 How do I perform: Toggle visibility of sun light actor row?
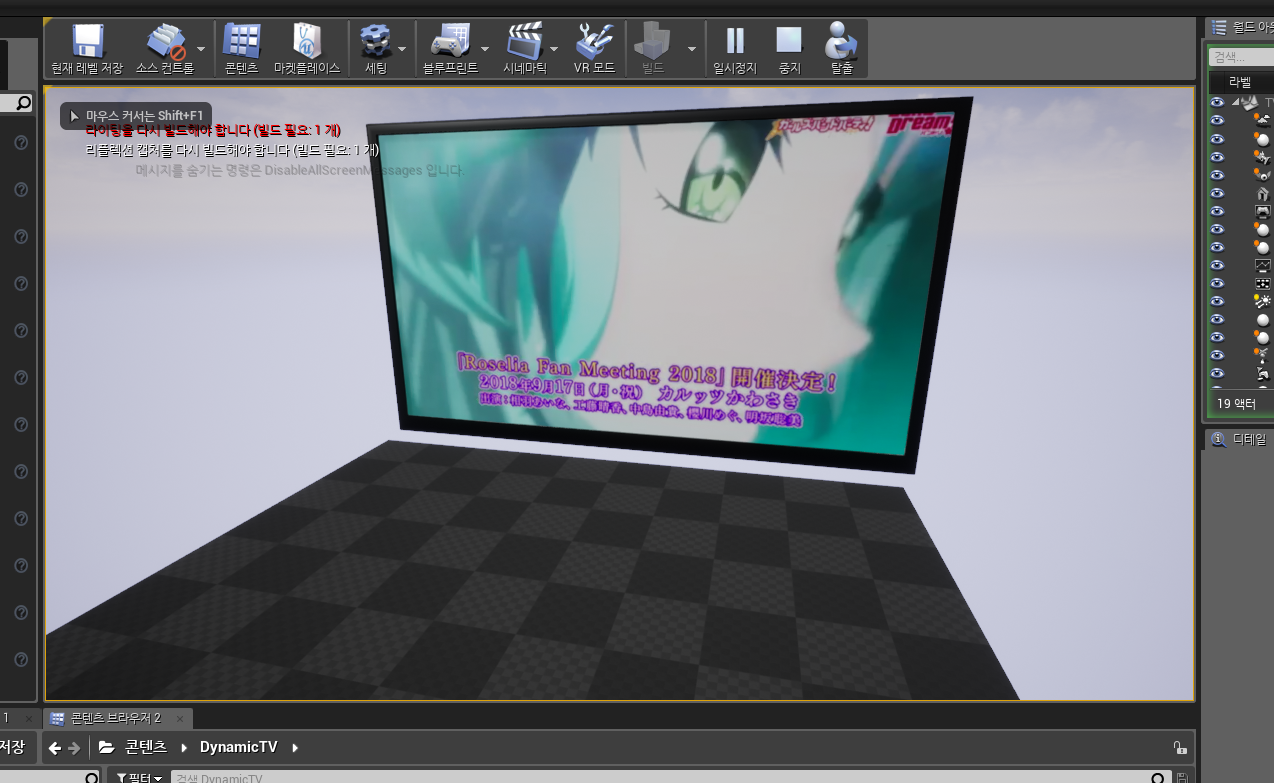[x=1217, y=301]
